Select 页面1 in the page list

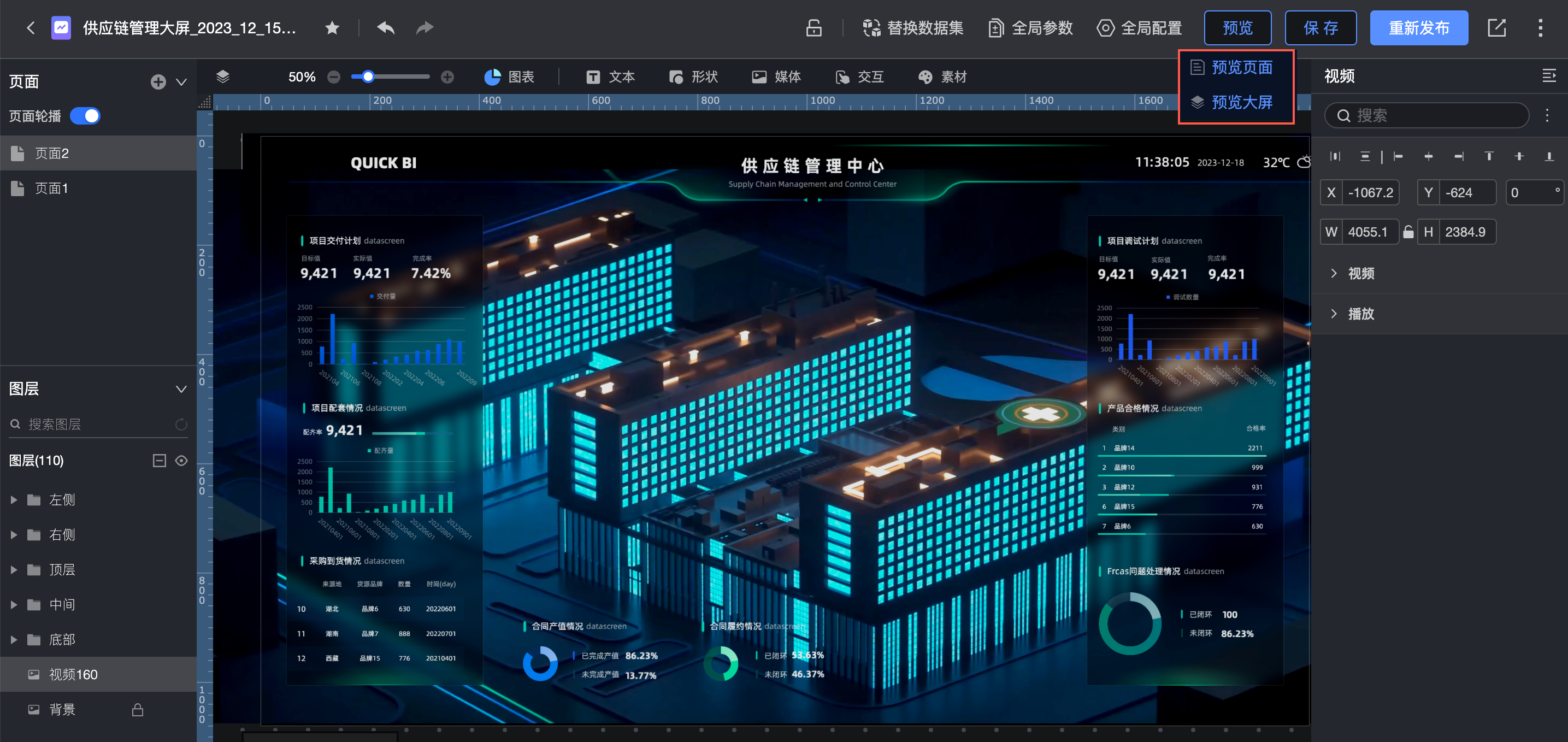[98, 189]
